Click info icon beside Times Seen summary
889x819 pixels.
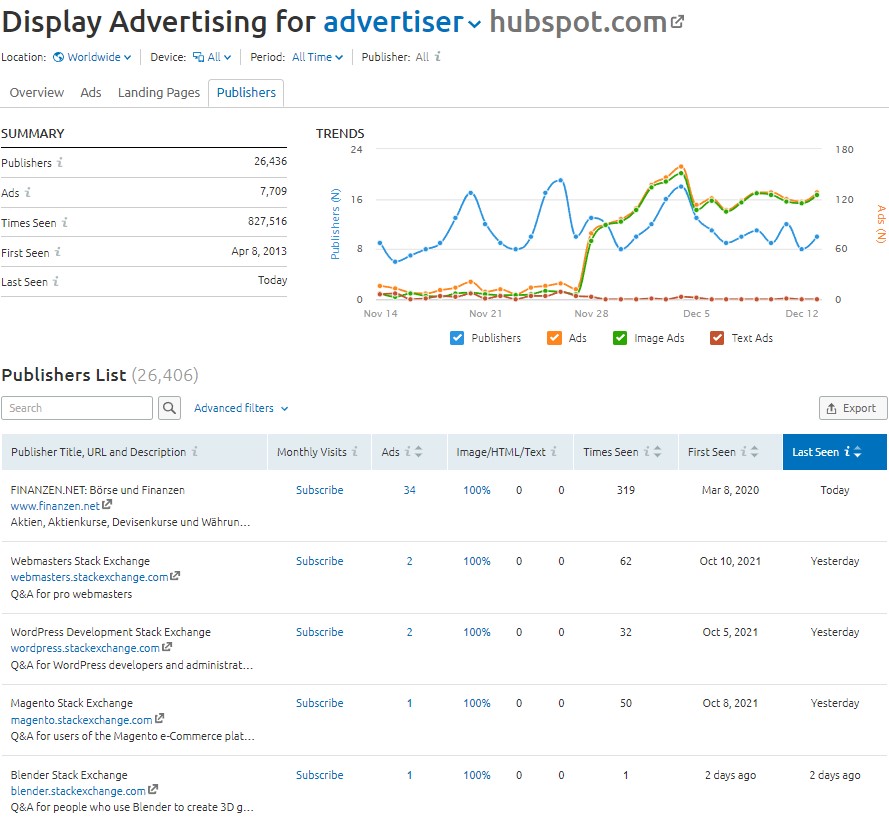point(65,222)
